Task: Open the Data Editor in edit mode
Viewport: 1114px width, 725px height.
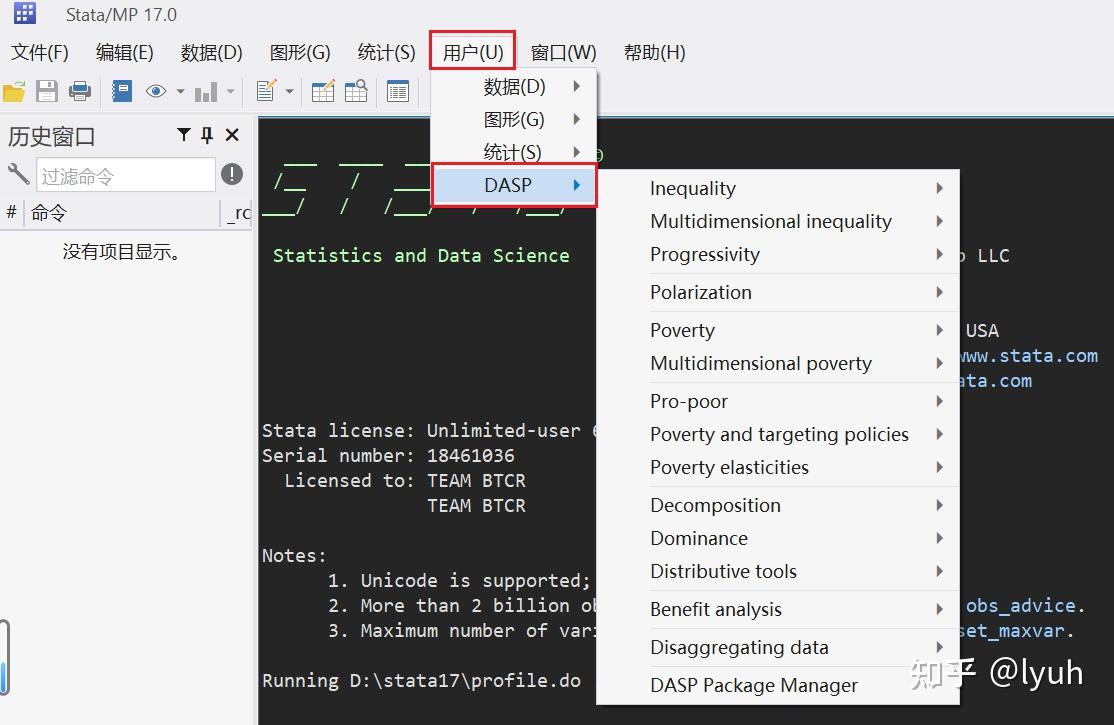Action: pyautogui.click(x=322, y=90)
